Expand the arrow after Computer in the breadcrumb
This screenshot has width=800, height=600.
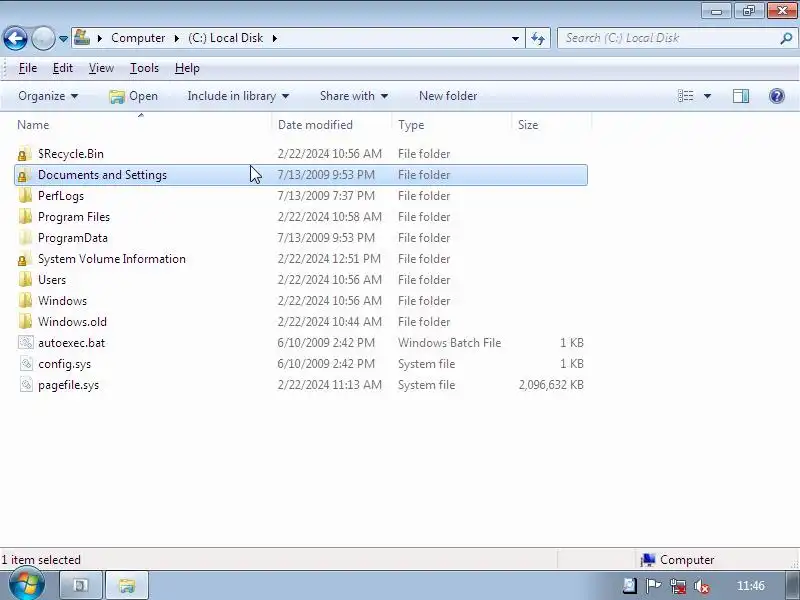177,38
